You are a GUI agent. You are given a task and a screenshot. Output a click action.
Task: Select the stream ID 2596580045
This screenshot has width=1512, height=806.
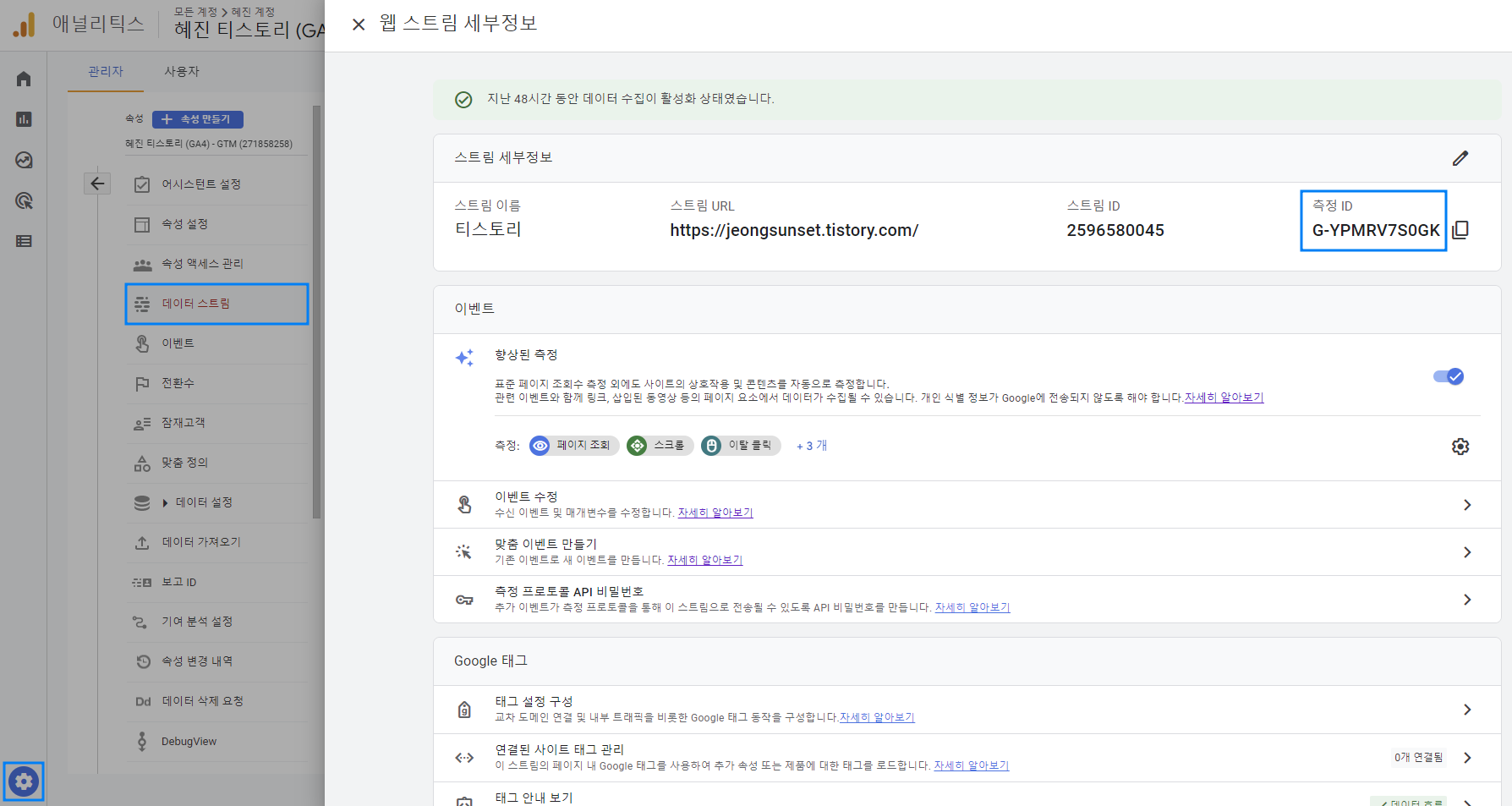coord(1115,230)
